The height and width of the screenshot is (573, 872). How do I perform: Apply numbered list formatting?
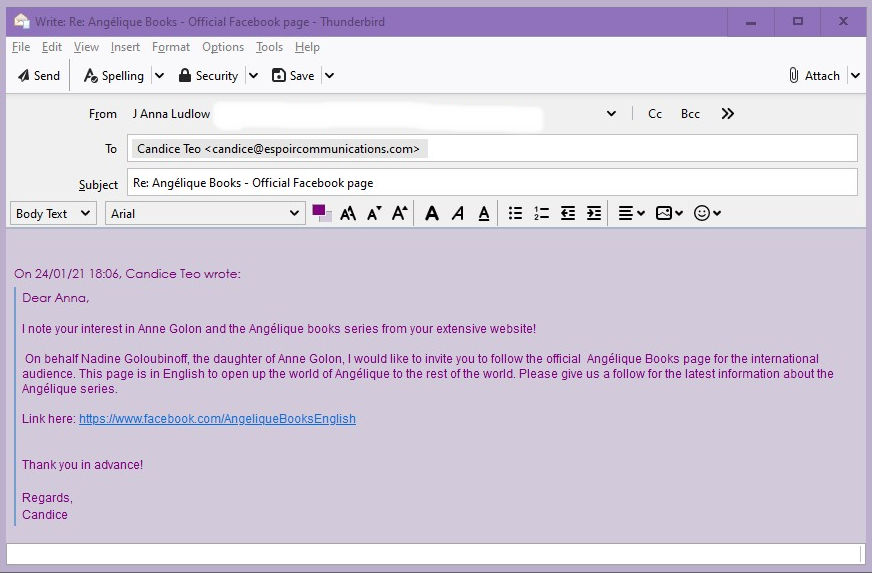pos(541,213)
